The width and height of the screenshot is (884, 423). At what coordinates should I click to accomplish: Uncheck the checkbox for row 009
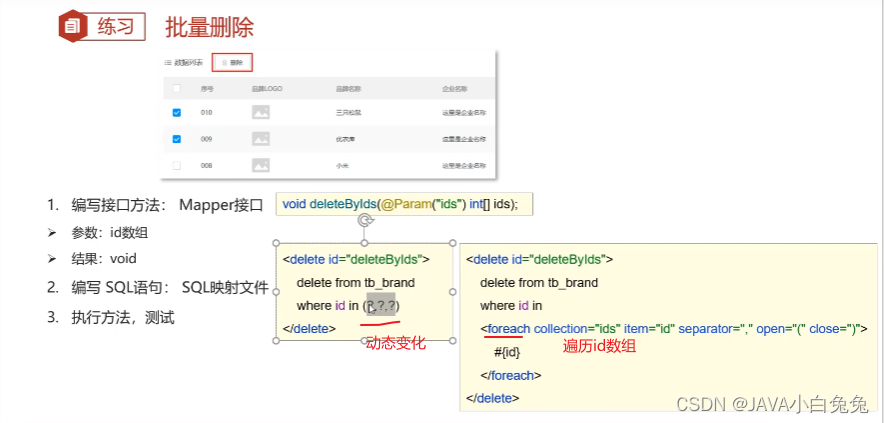coord(176,139)
